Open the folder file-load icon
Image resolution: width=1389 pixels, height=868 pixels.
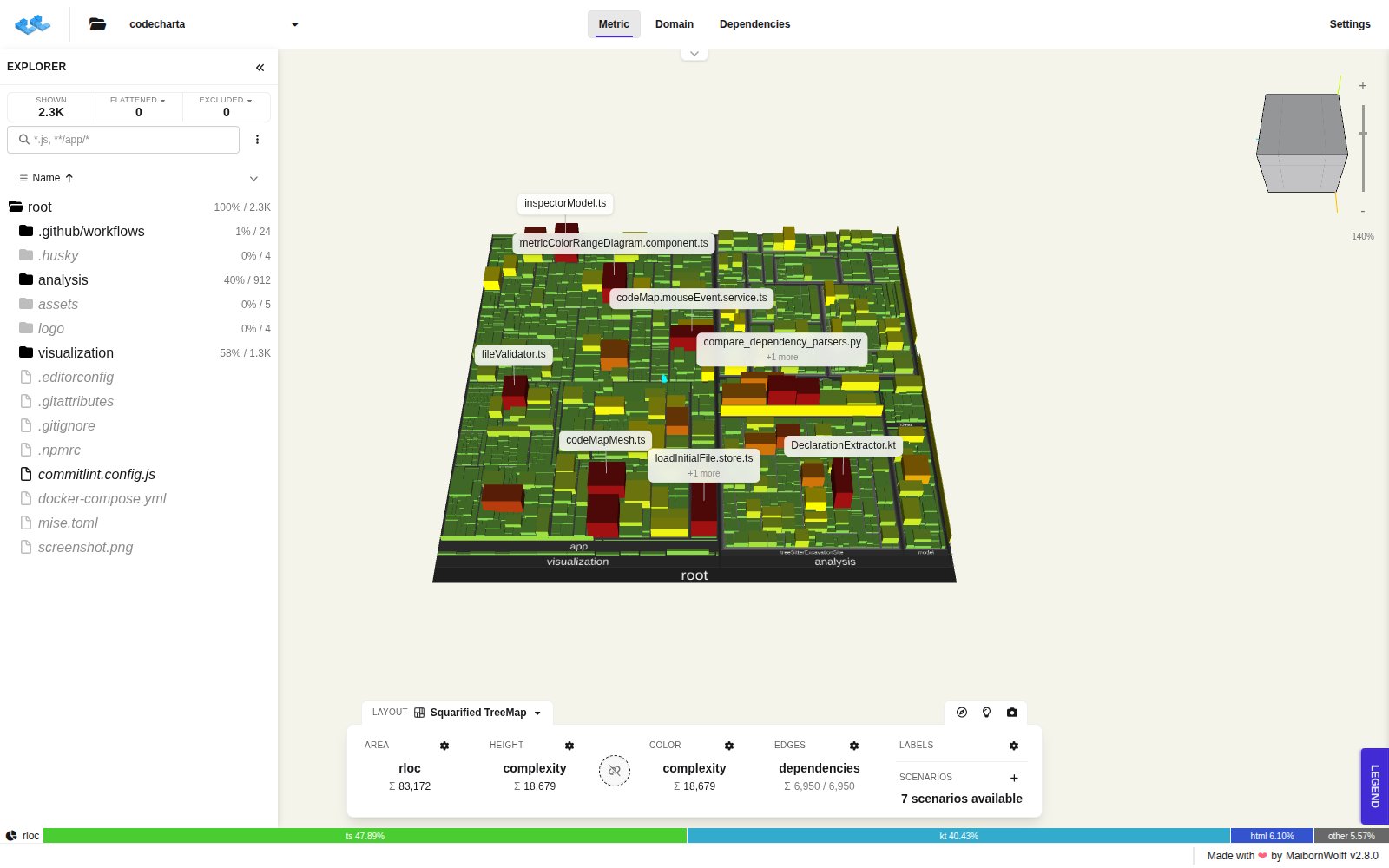pos(97,24)
